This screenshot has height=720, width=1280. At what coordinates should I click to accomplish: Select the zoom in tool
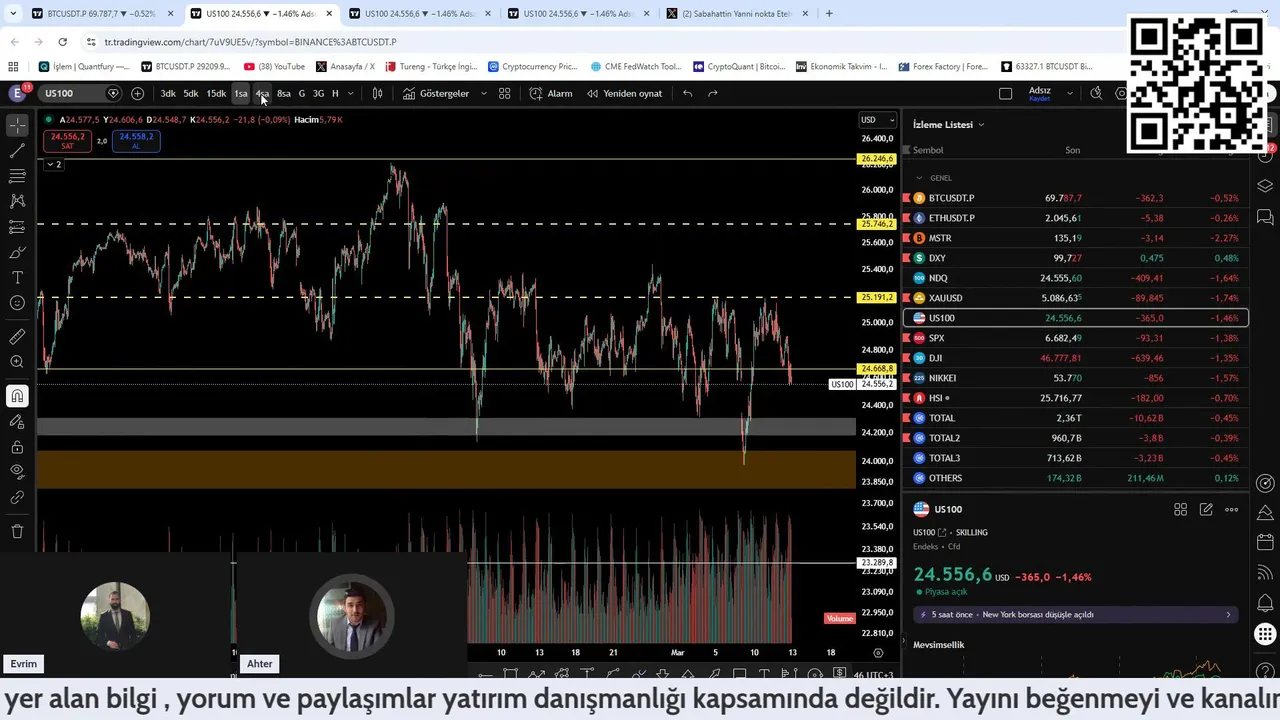(17, 362)
